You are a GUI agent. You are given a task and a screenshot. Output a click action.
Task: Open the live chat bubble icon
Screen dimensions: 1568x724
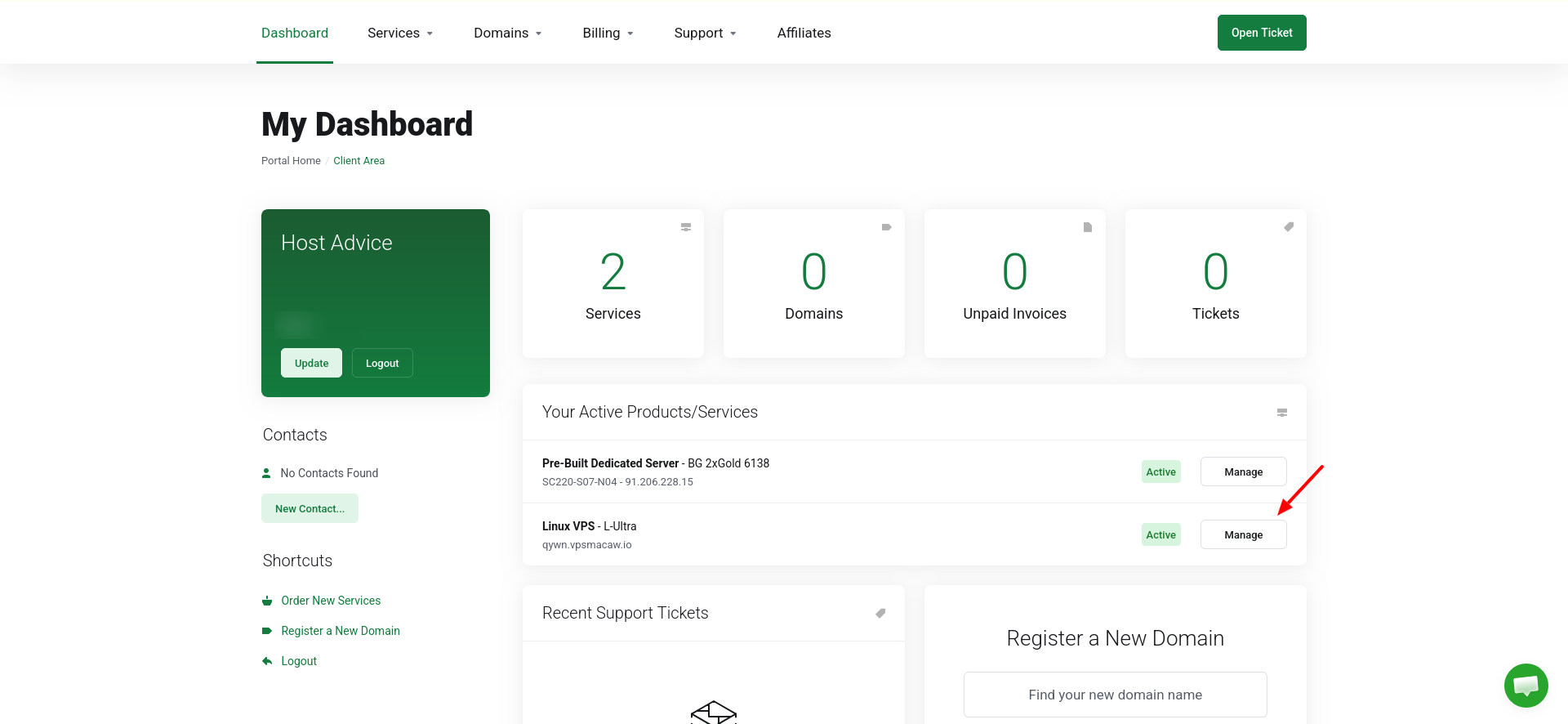pos(1526,685)
